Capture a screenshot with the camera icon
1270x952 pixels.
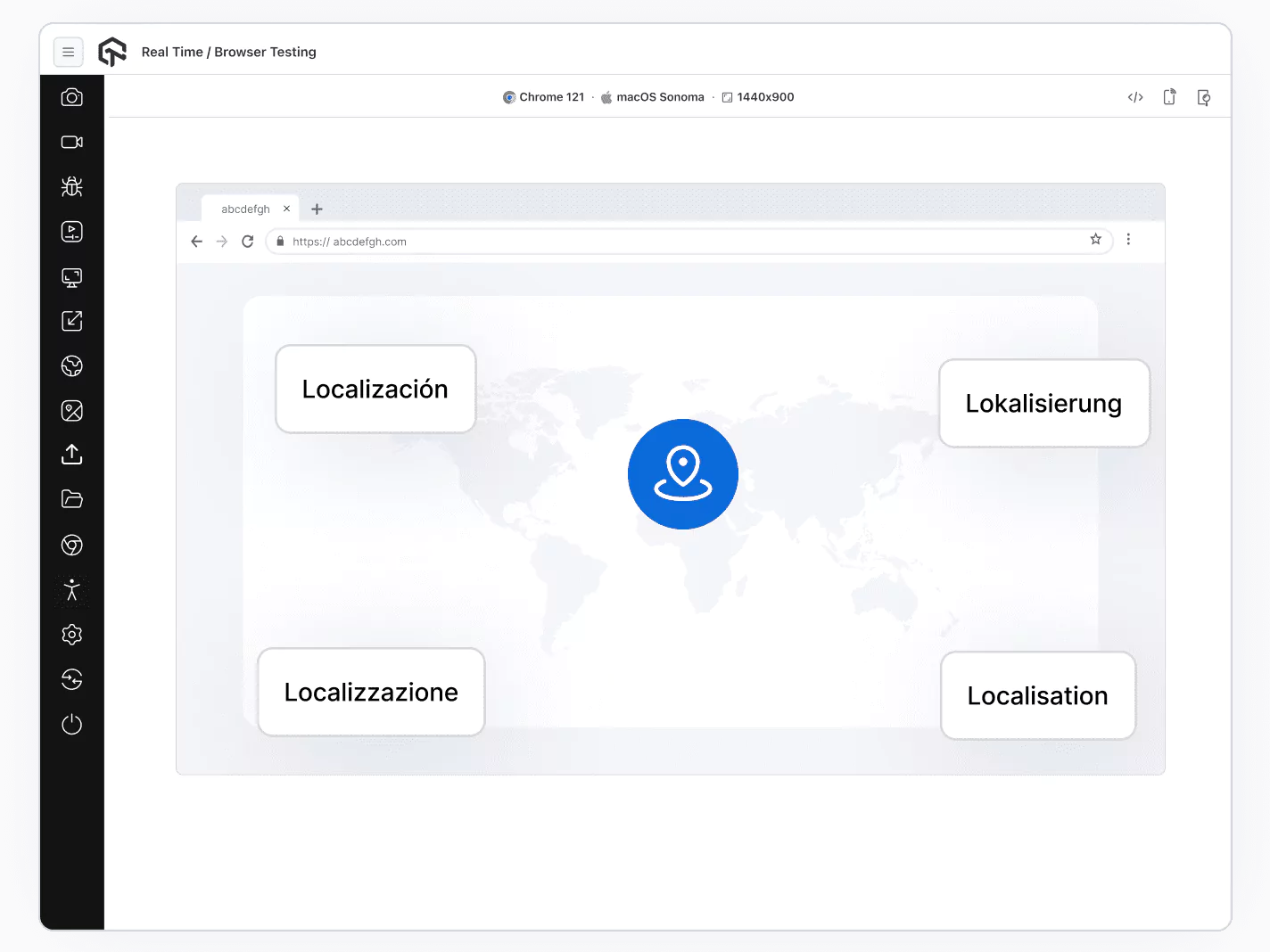71,96
